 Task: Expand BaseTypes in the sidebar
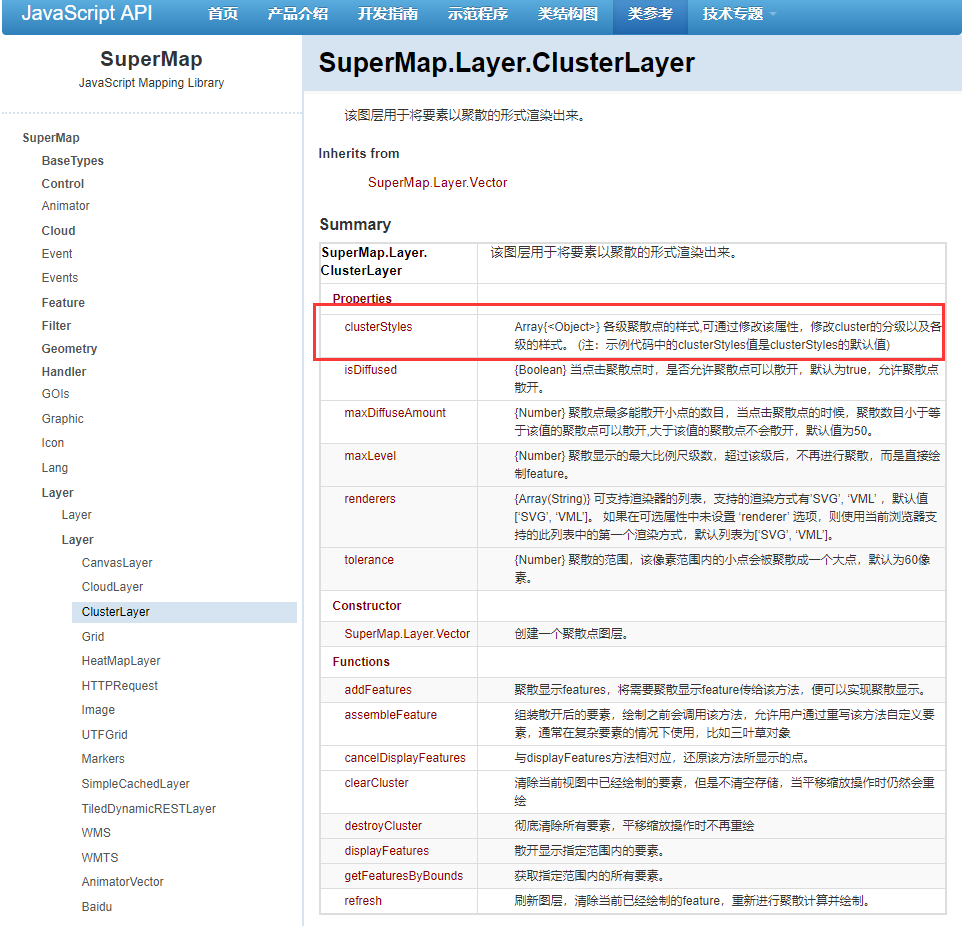point(72,161)
